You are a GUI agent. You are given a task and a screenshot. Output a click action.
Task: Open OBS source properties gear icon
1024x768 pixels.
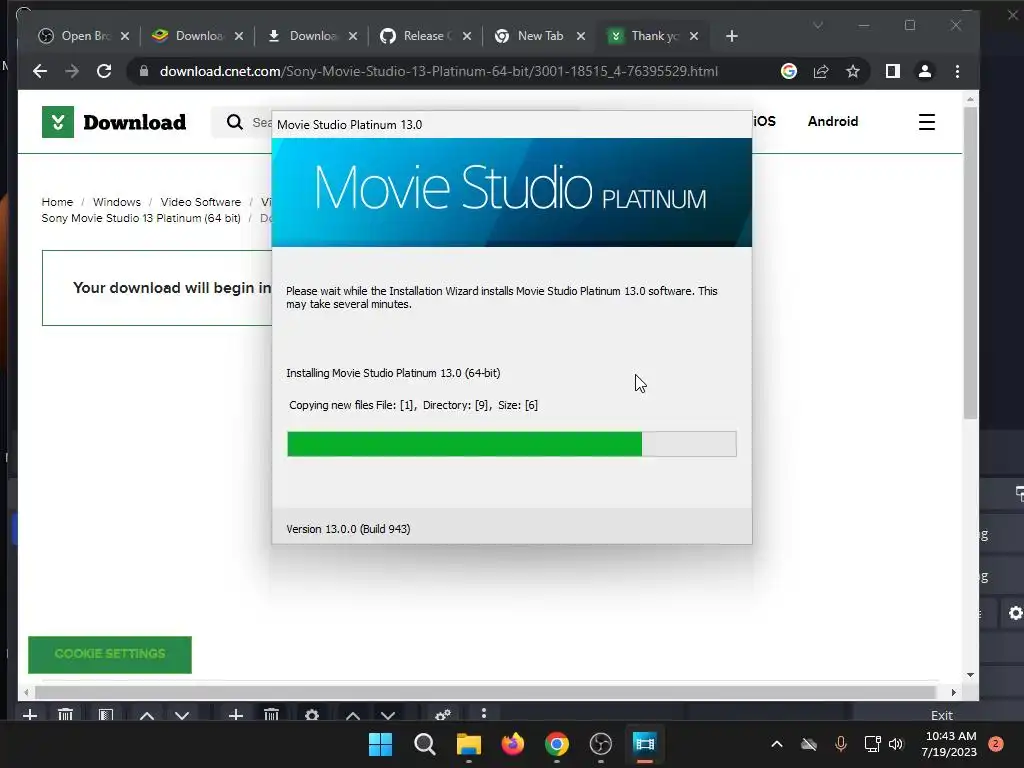tap(312, 715)
